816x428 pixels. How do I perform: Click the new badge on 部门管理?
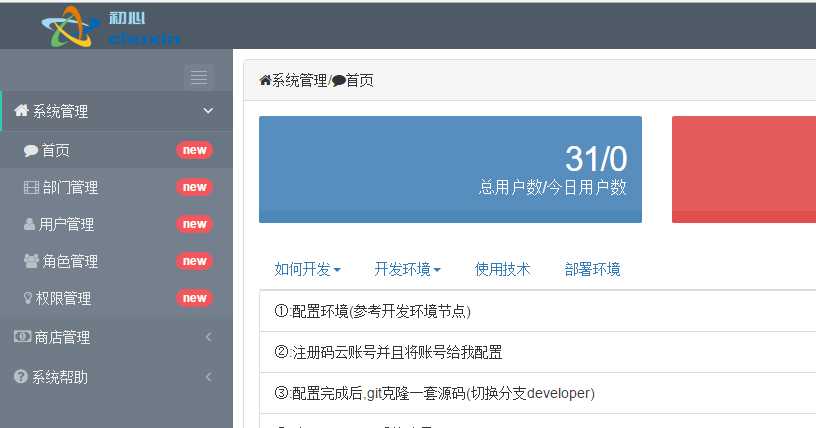pos(195,187)
